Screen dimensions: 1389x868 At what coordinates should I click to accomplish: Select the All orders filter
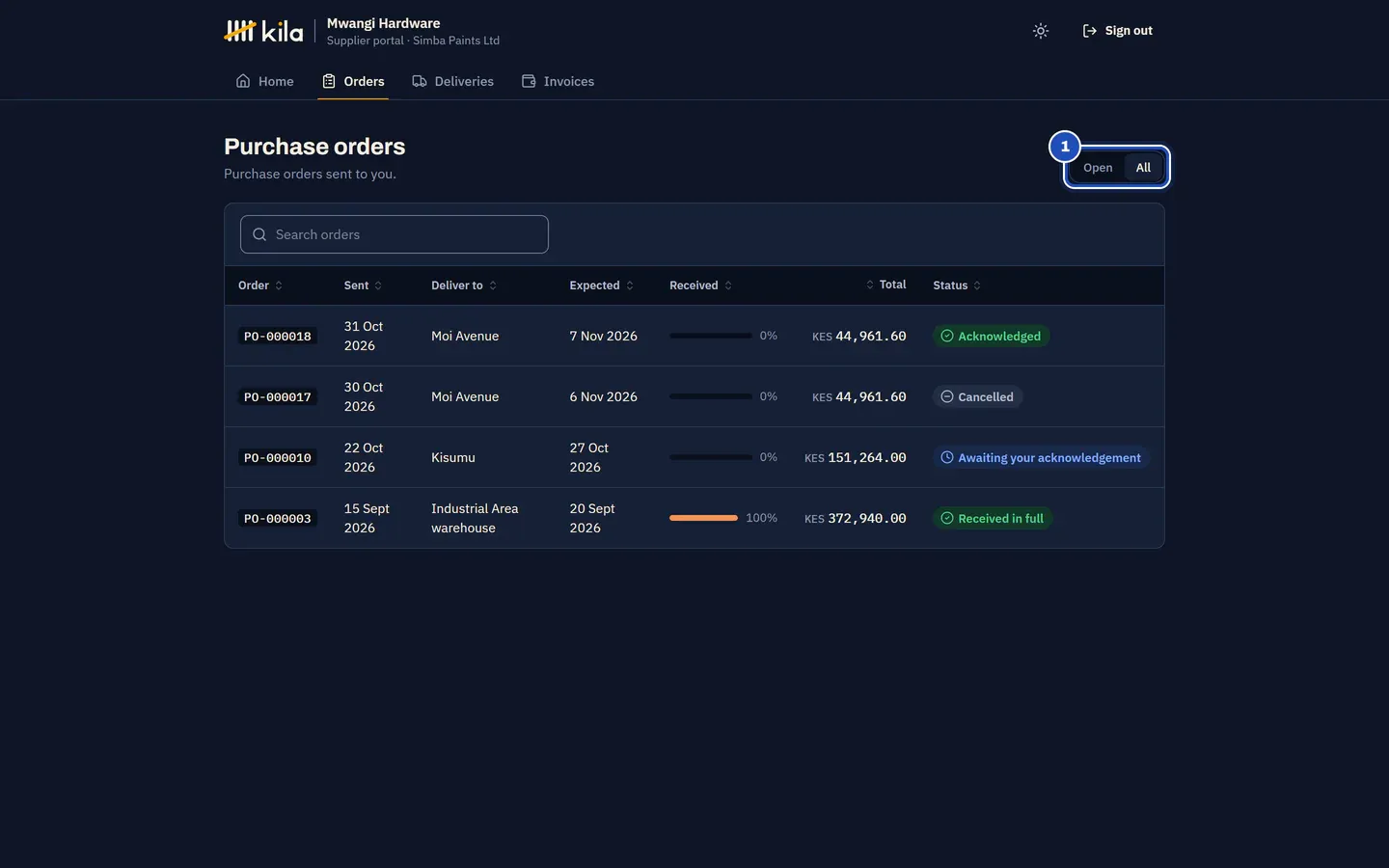(1143, 168)
